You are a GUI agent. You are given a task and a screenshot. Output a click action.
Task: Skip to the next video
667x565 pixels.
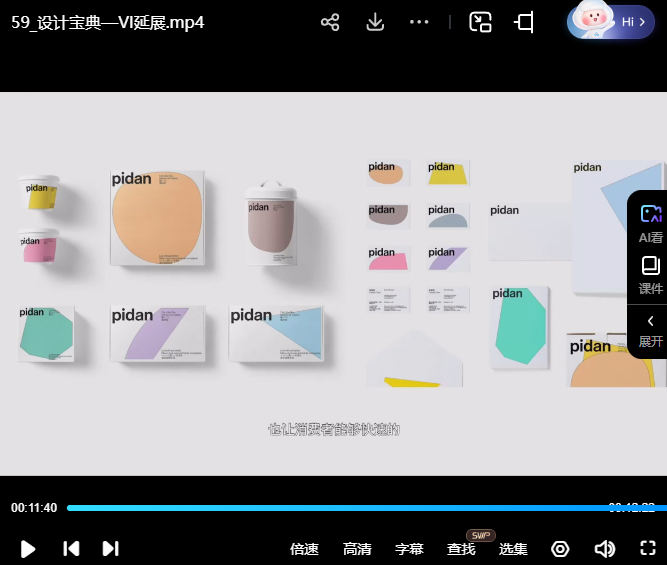click(111, 548)
